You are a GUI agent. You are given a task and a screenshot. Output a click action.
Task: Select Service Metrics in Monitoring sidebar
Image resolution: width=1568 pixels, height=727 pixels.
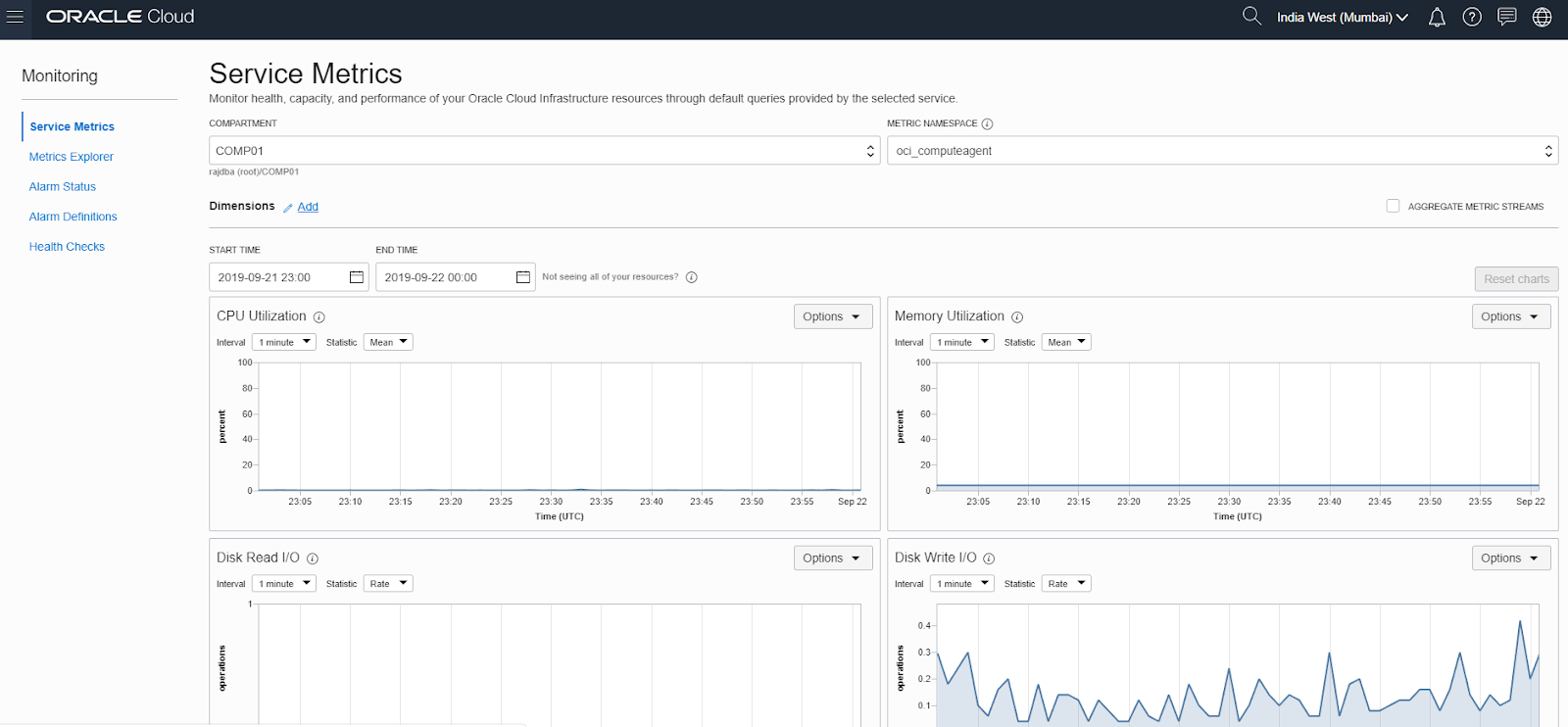[72, 126]
